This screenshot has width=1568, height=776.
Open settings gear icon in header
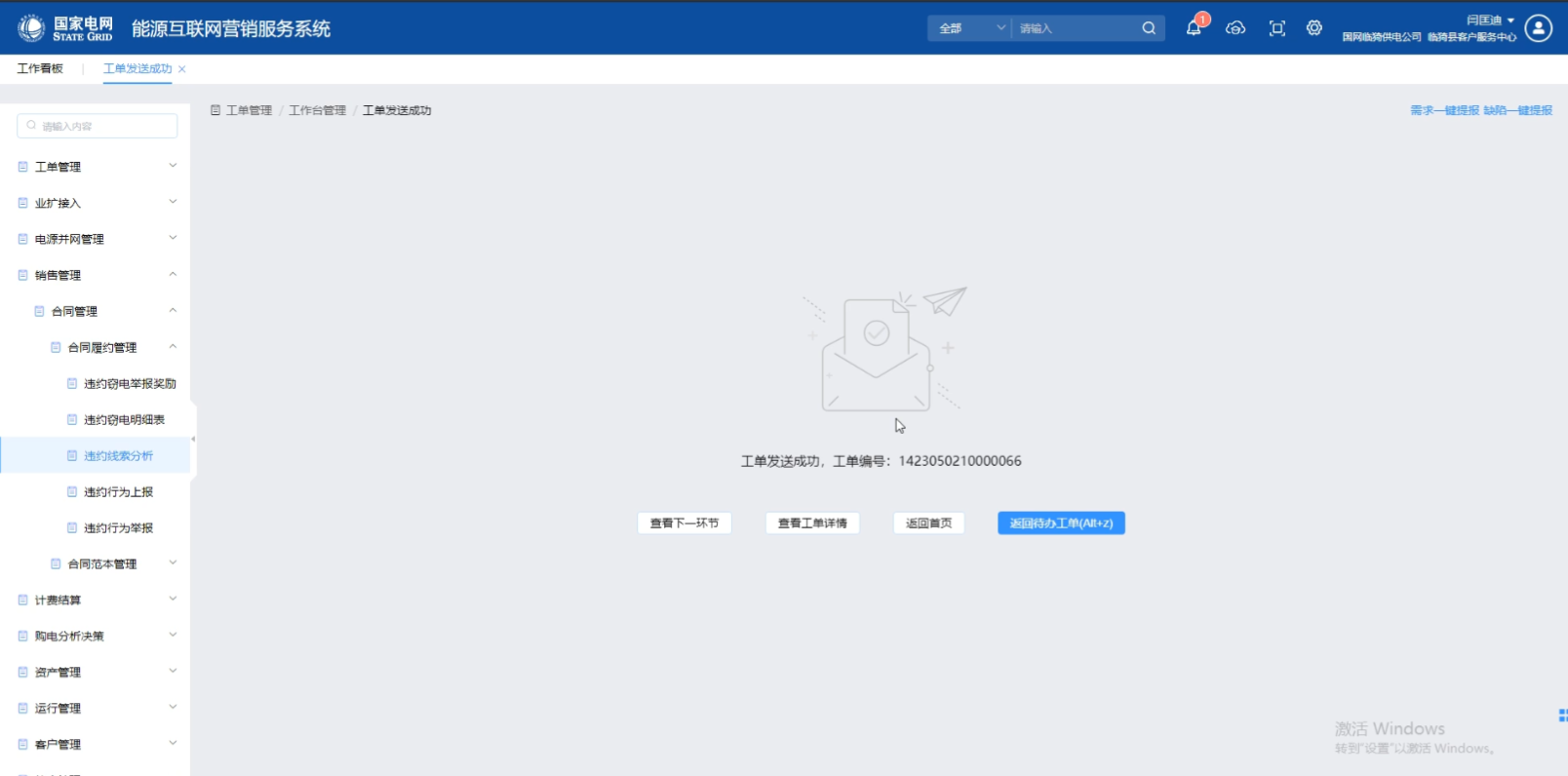[x=1314, y=28]
